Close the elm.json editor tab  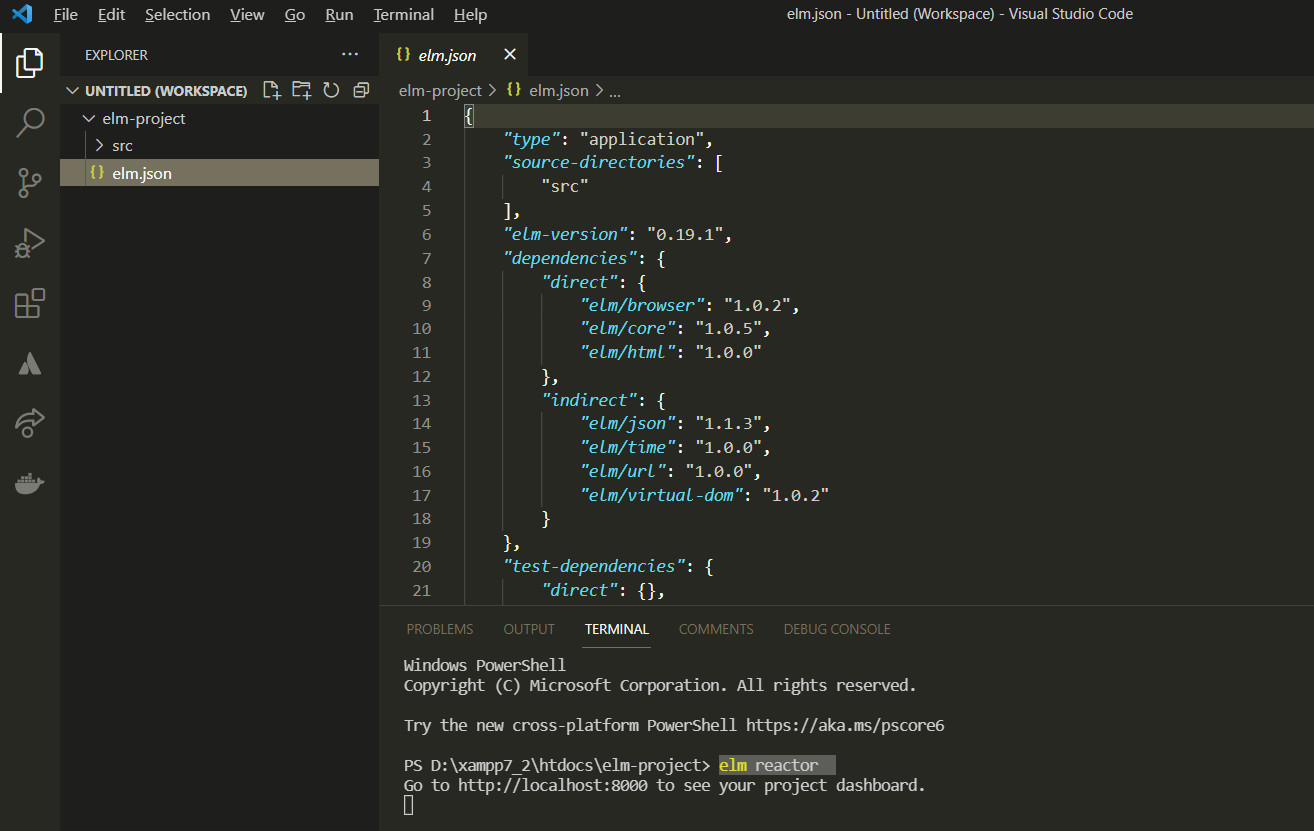click(x=510, y=55)
